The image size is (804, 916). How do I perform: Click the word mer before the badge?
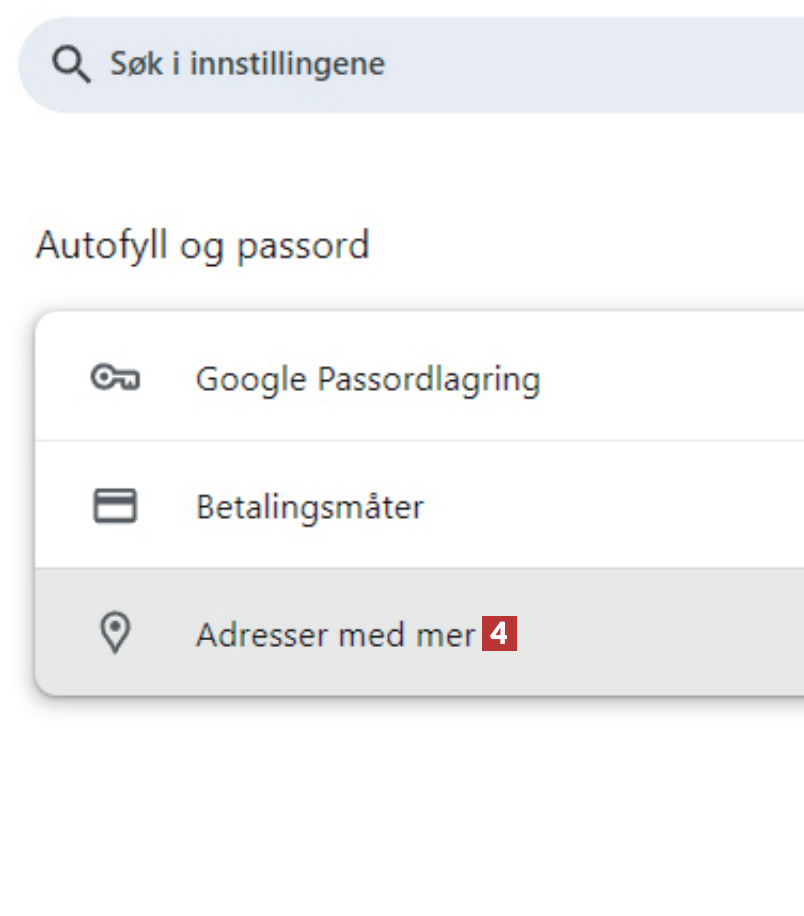coord(447,635)
